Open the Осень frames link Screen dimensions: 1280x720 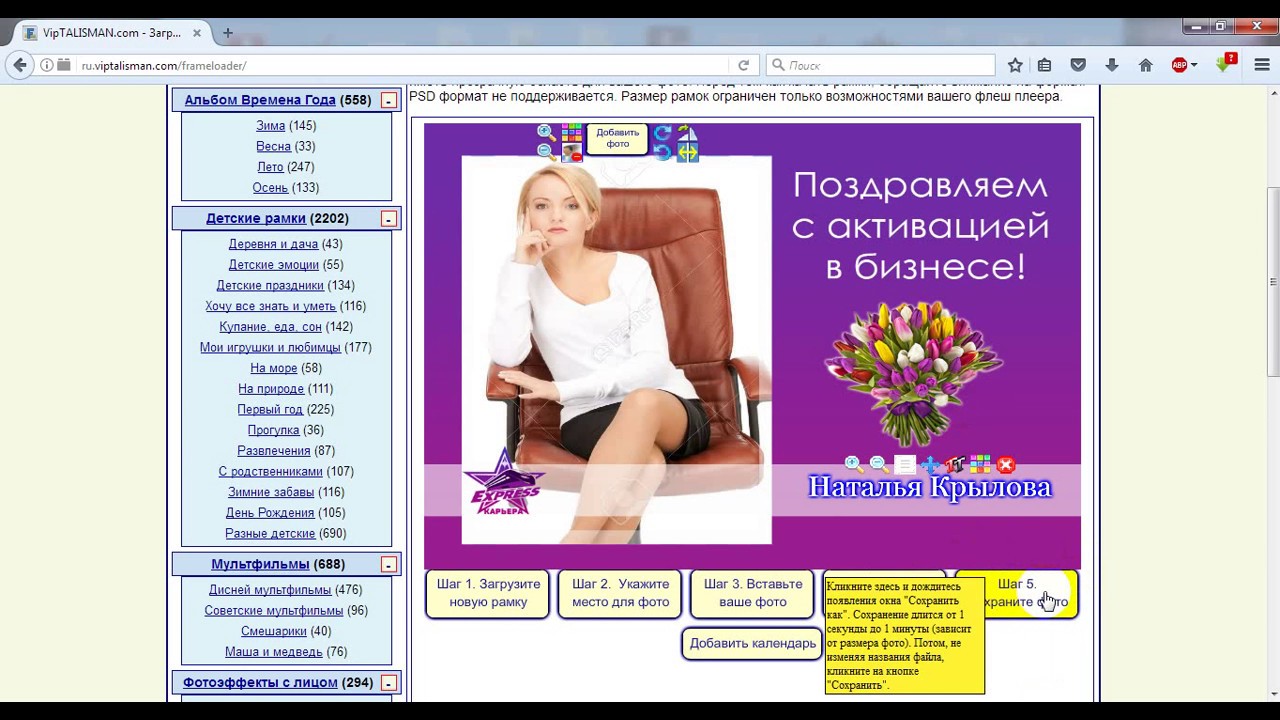coord(270,188)
